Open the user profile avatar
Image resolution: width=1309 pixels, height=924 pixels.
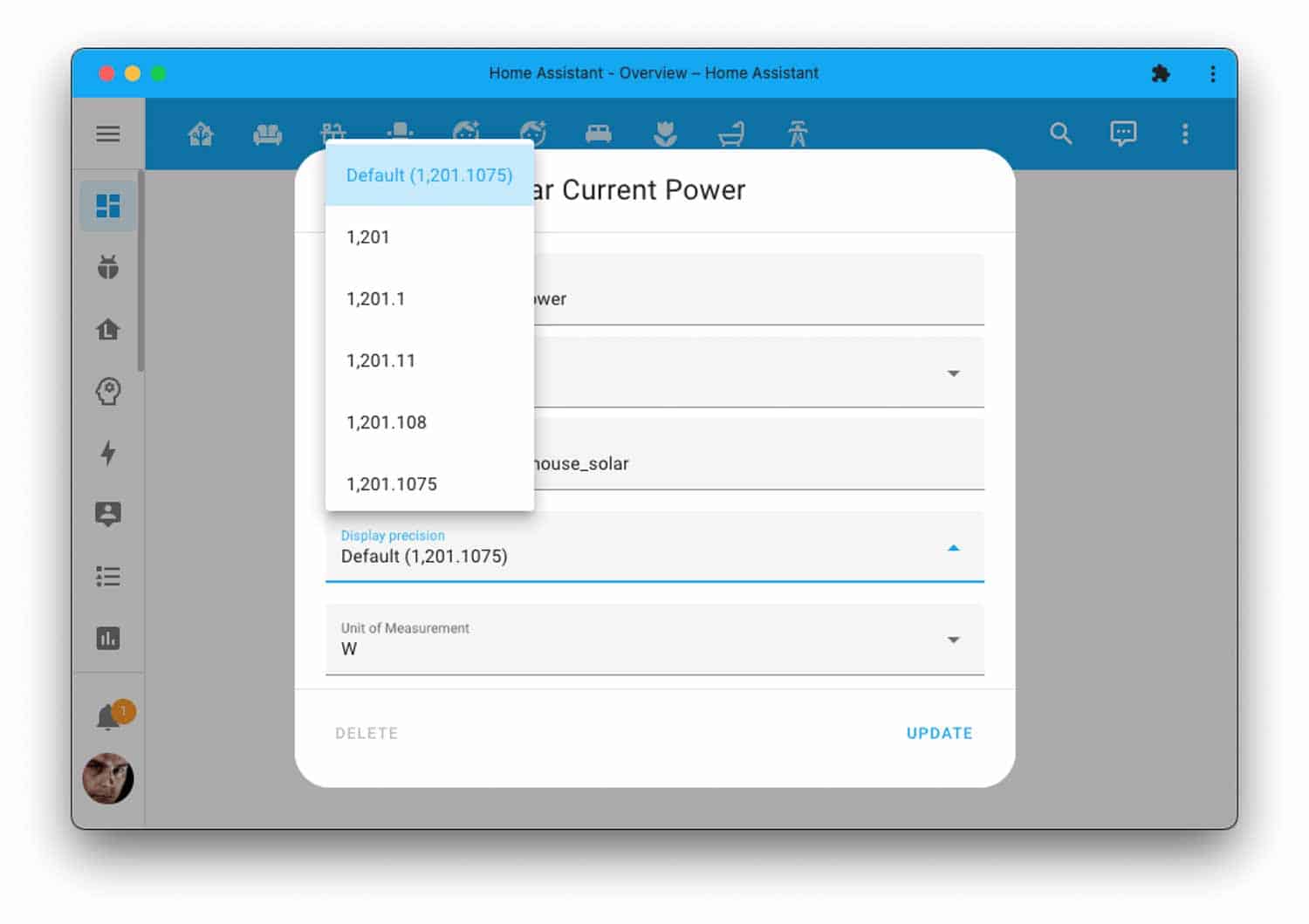point(108,778)
